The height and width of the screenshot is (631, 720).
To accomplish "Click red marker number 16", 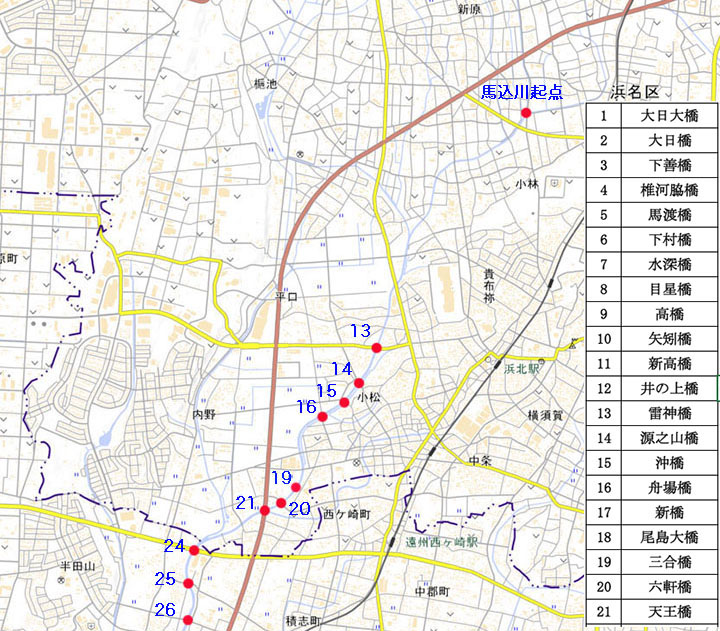I will click(322, 416).
